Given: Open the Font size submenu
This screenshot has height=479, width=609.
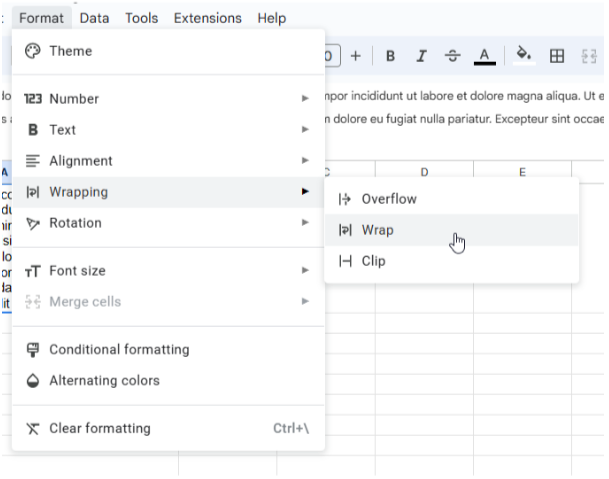Looking at the screenshot, I should 169,270.
